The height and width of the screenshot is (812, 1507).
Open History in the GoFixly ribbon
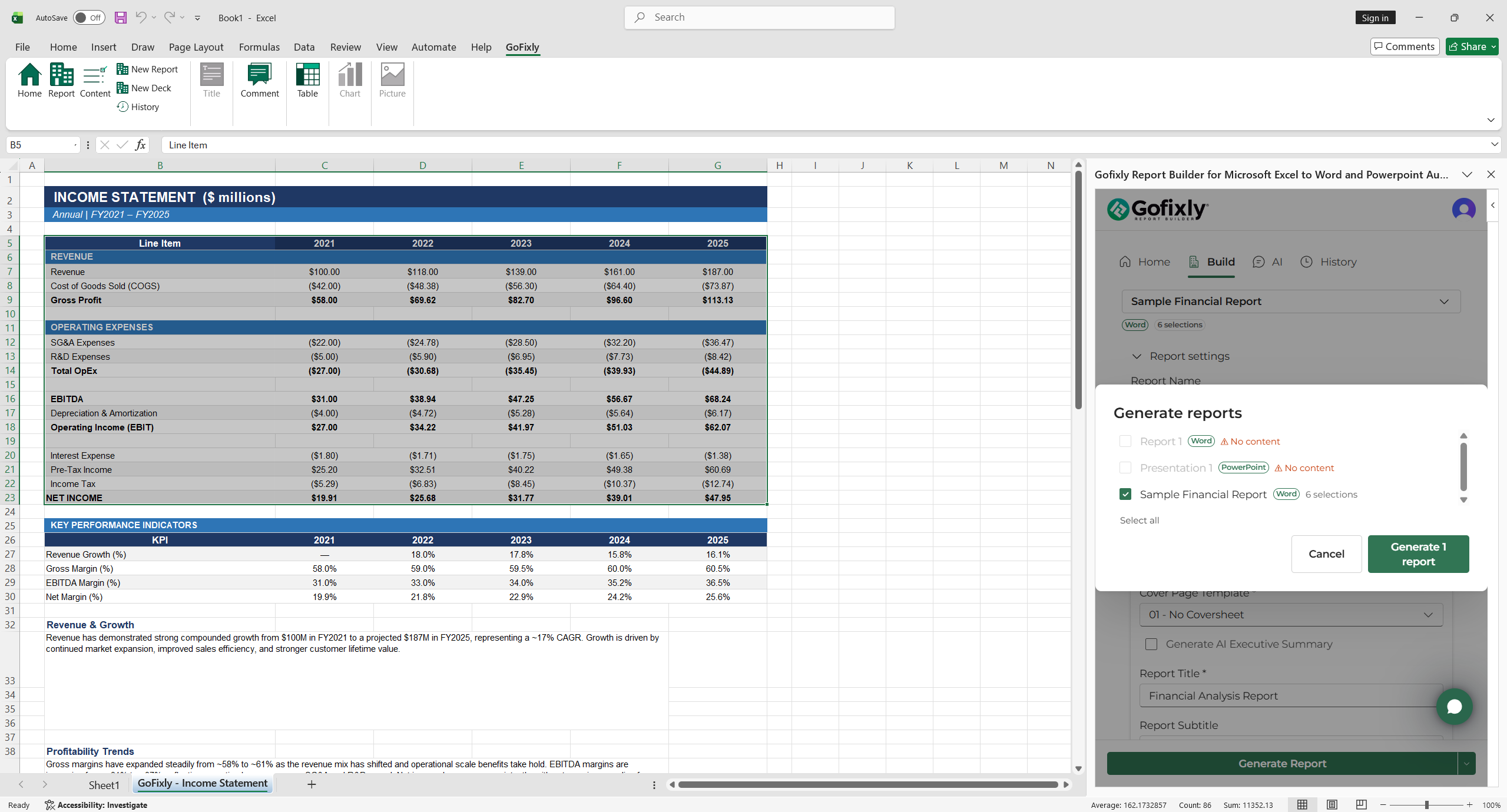click(138, 107)
